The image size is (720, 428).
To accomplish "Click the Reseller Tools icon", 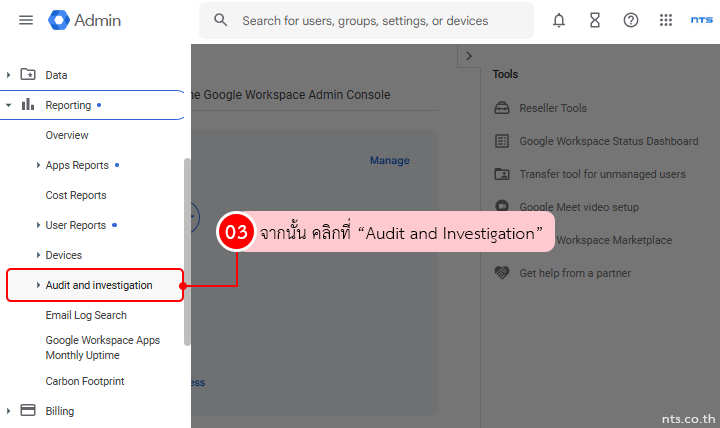I will tap(502, 108).
